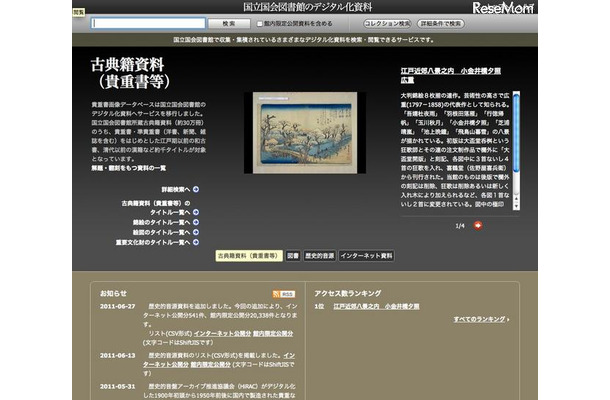Click the 1/4 page indicator
610x400 pixels.
[x=460, y=226]
